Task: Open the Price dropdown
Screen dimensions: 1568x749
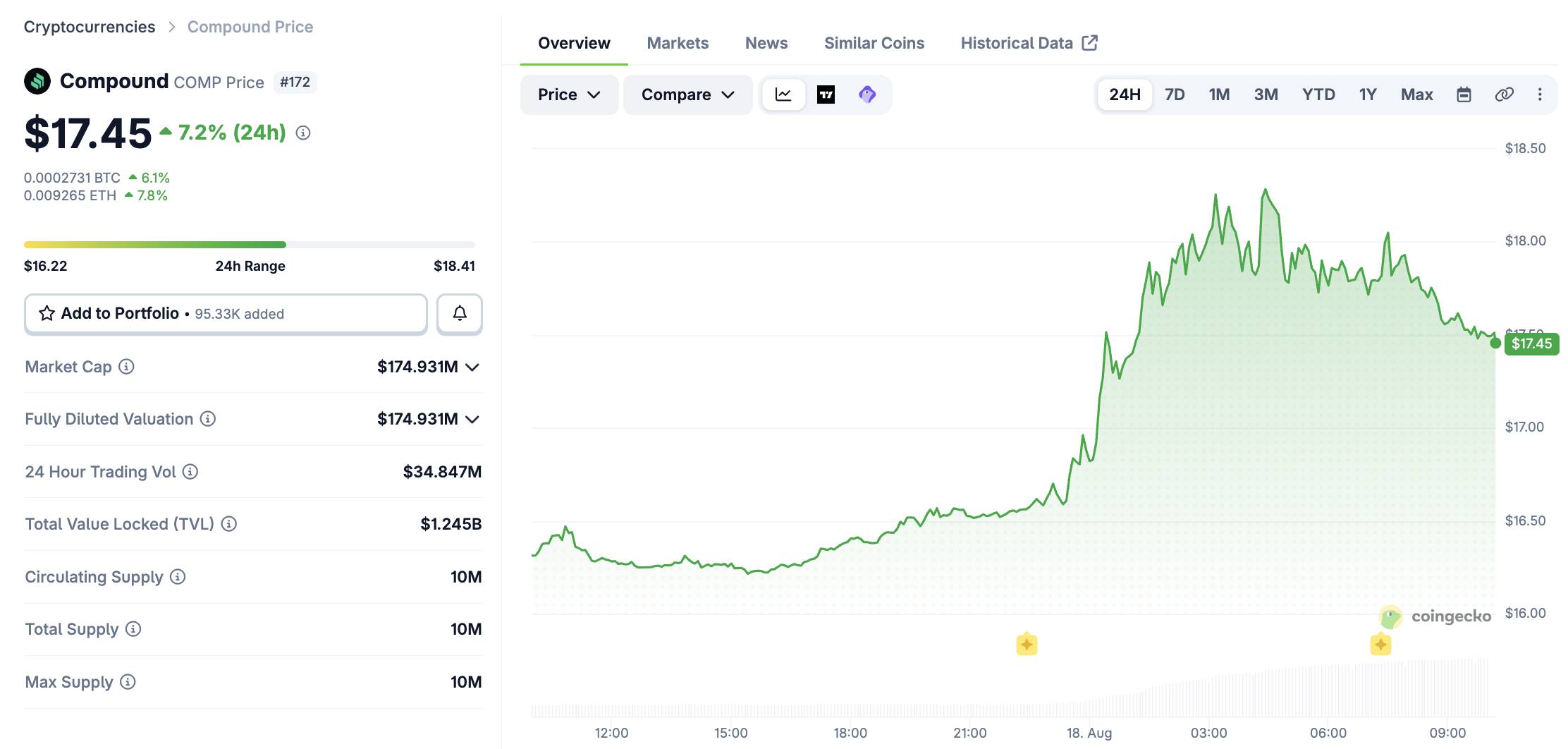Action: [569, 95]
